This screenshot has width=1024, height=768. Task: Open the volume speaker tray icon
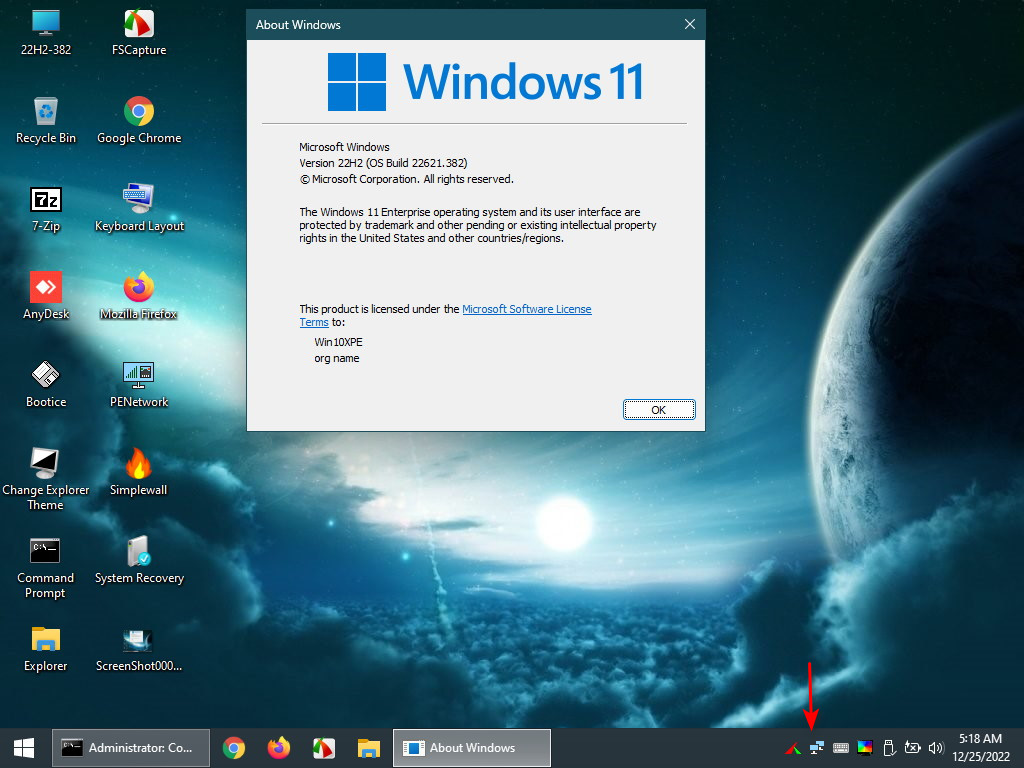click(x=936, y=748)
